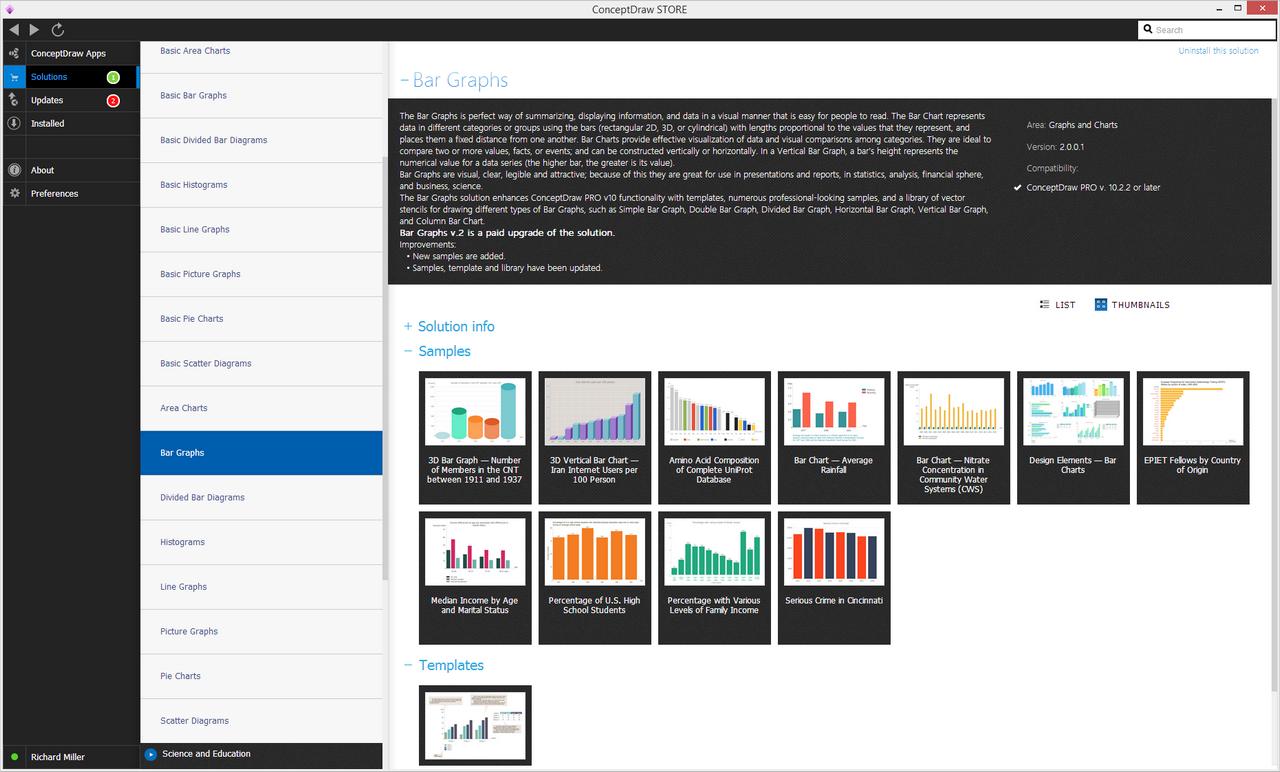Open Amino Acid Composition sample

(714, 437)
